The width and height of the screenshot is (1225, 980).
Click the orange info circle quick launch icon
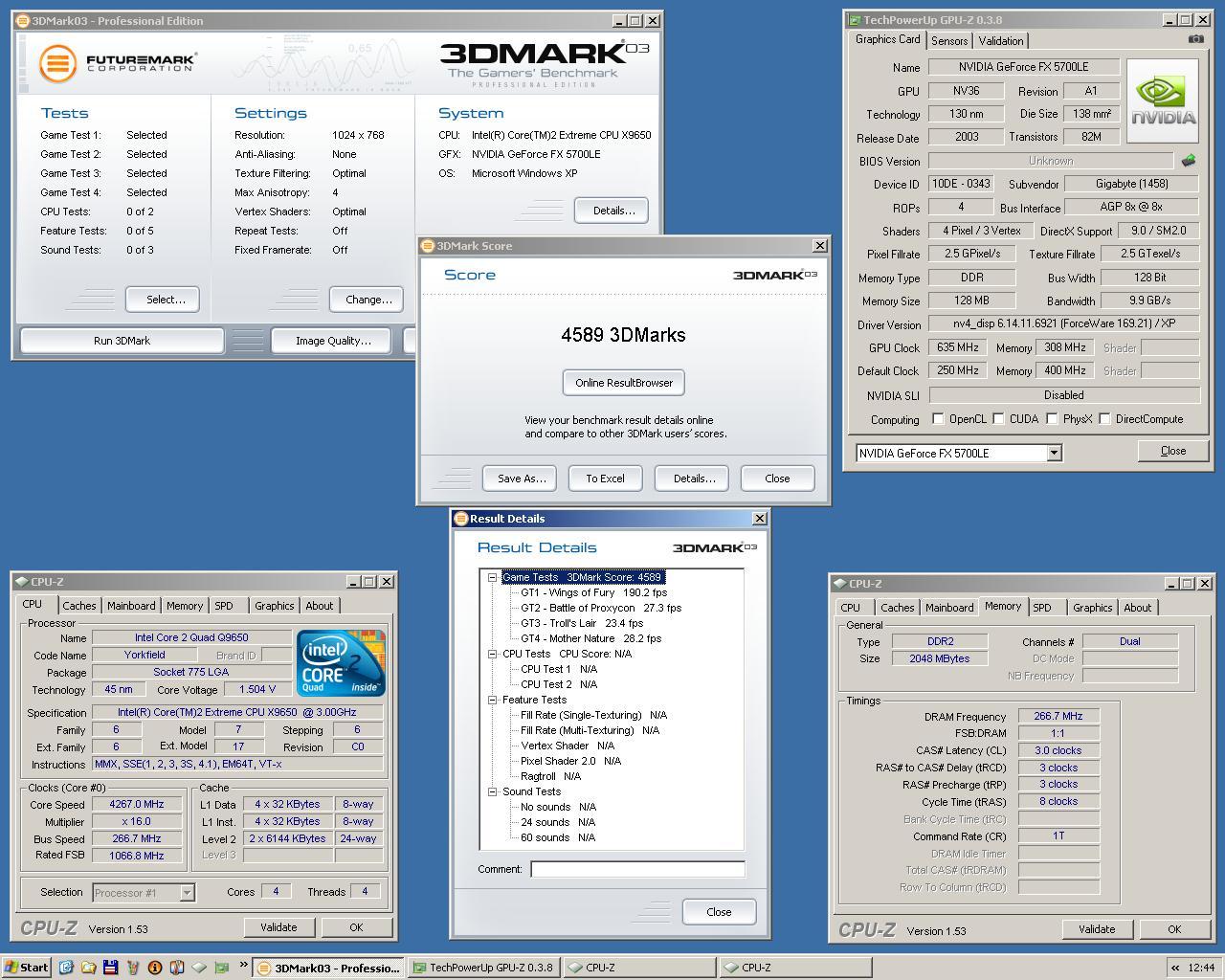(x=154, y=968)
